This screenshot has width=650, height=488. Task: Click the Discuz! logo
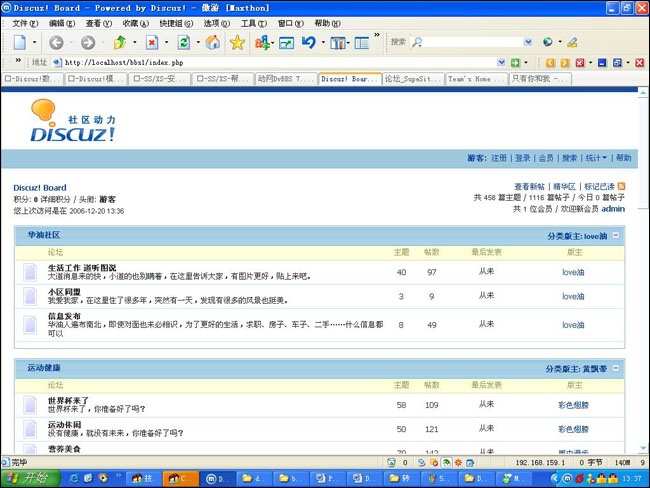73,121
